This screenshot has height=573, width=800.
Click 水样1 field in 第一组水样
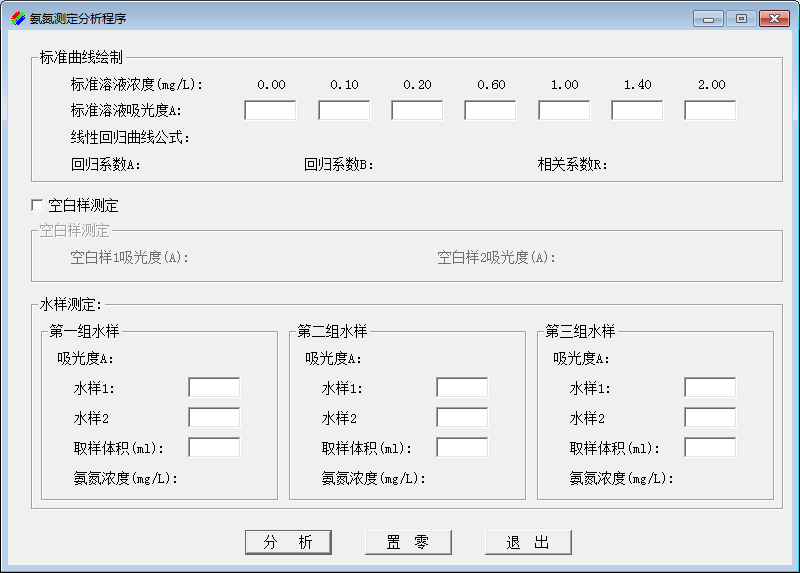pos(214,388)
